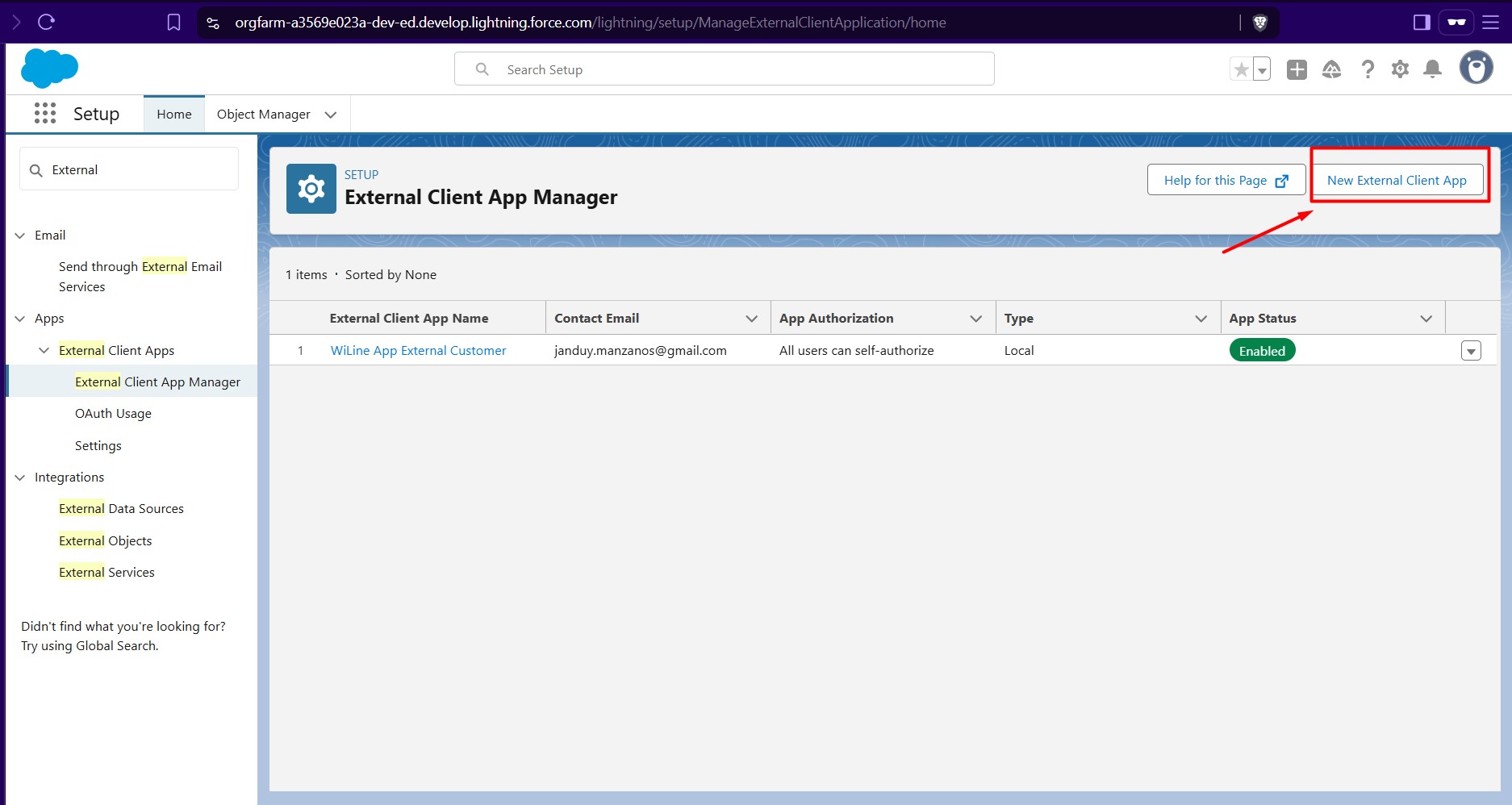Open the Trailhead guidance center icon

pos(1331,69)
